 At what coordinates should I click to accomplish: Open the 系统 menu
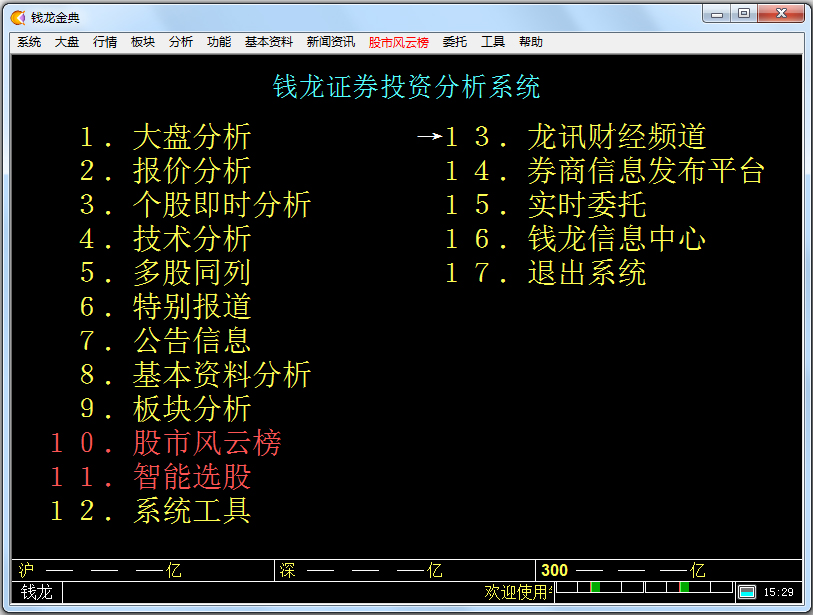pyautogui.click(x=26, y=41)
